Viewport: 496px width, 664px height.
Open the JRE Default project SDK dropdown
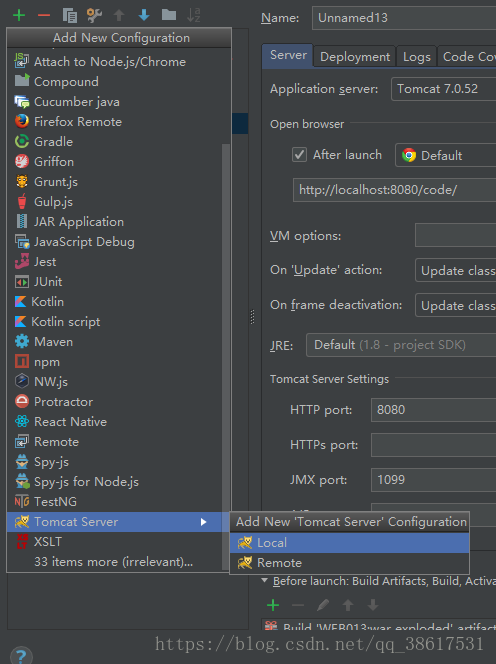401,345
